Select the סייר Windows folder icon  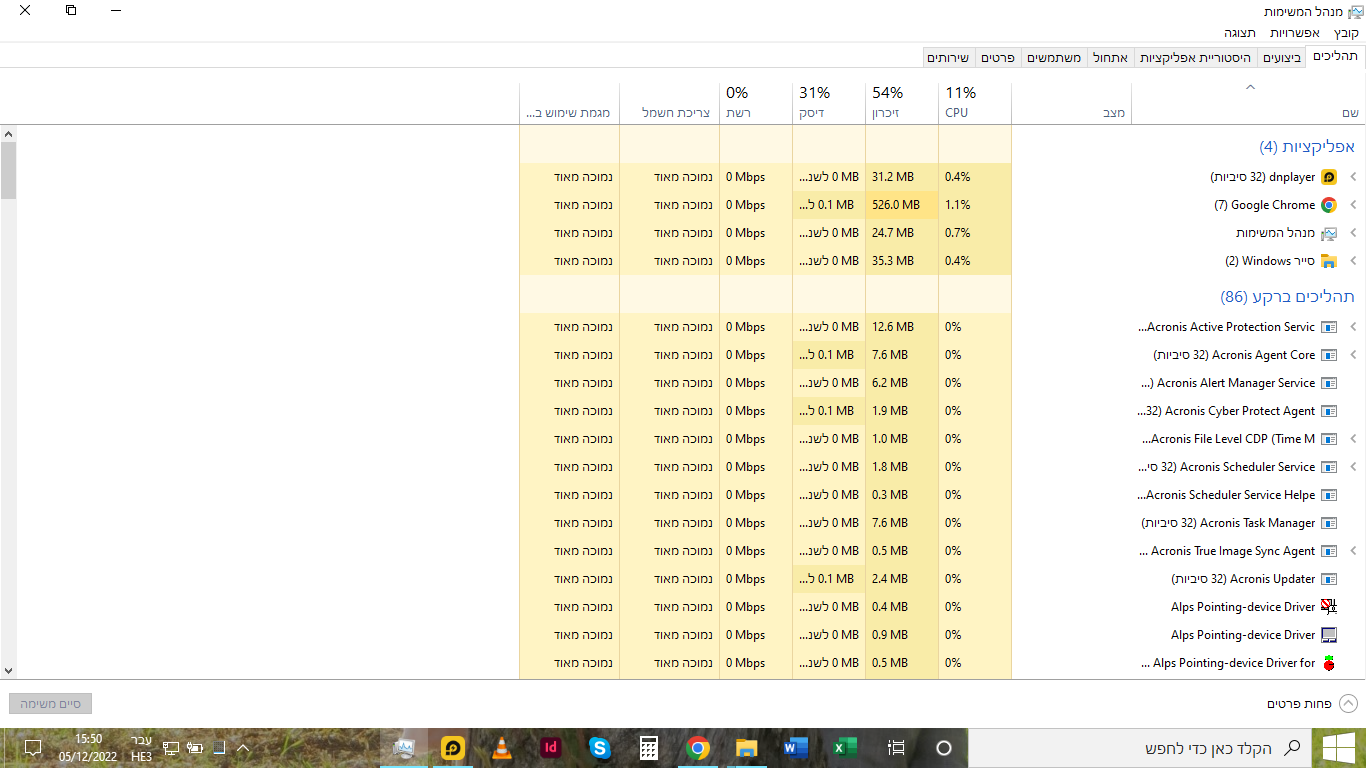1329,261
